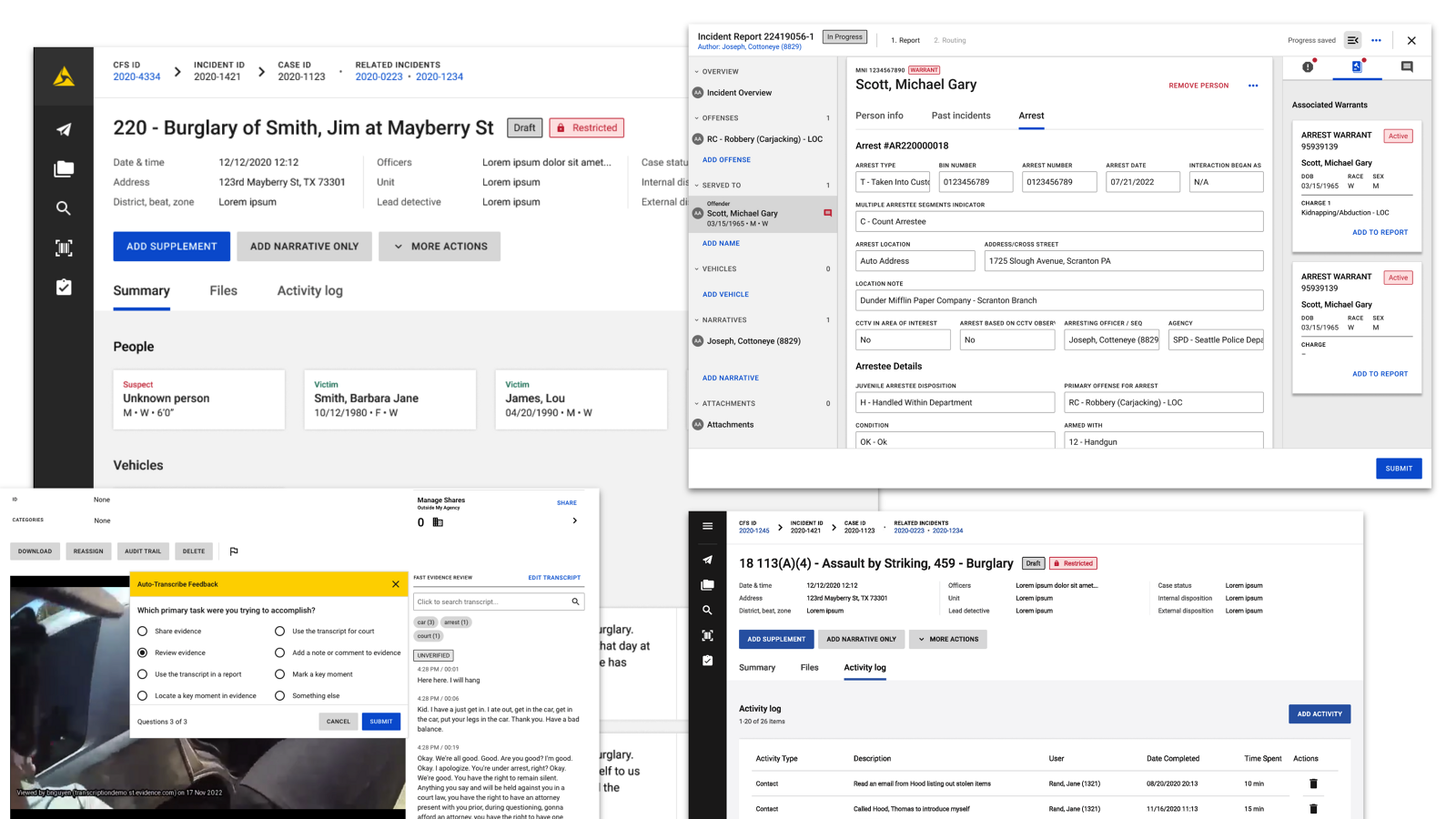
Task: Click ADD ACTIVITY in Assault window
Action: pos(1319,714)
